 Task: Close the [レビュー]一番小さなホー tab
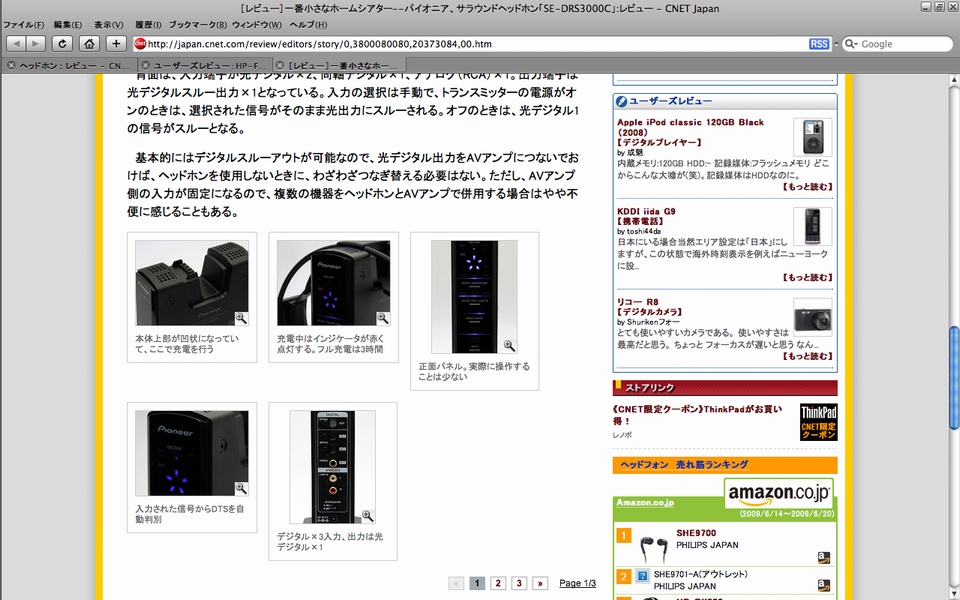click(x=279, y=66)
